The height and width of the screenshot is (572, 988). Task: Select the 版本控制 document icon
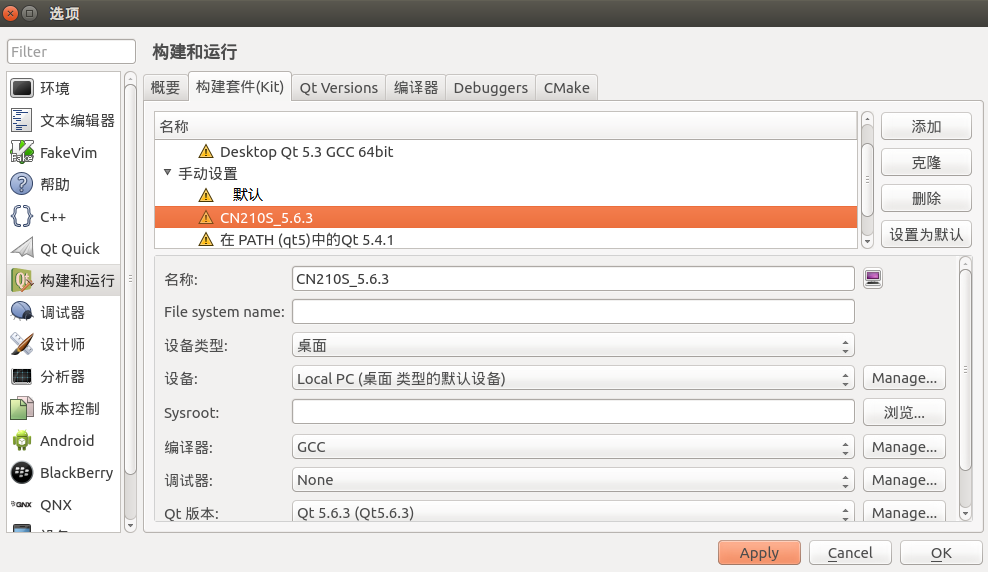coord(21,409)
